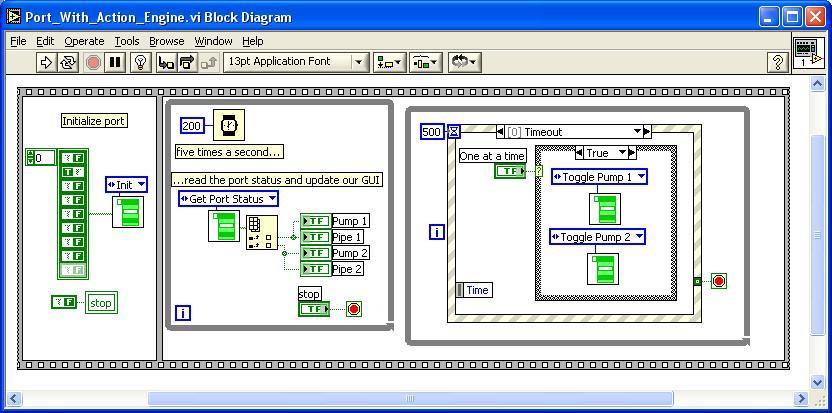Open the Operate menu

84,41
